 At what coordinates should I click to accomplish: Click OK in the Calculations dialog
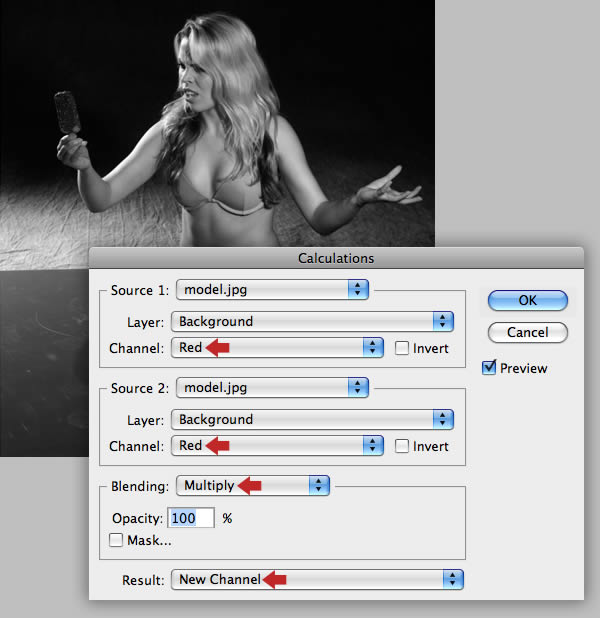point(527,300)
